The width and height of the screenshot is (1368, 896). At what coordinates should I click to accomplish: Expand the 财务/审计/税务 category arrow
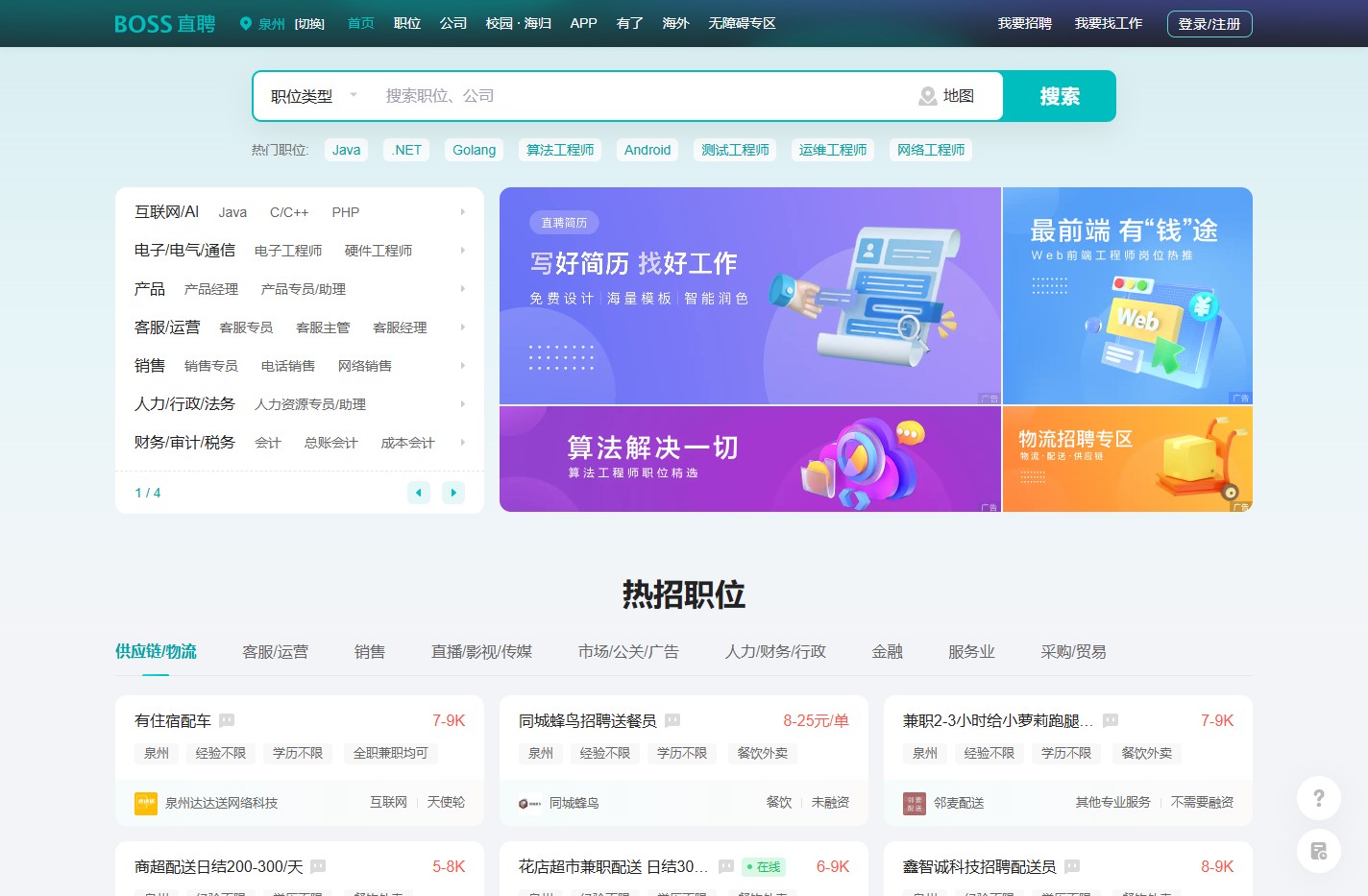[x=462, y=443]
